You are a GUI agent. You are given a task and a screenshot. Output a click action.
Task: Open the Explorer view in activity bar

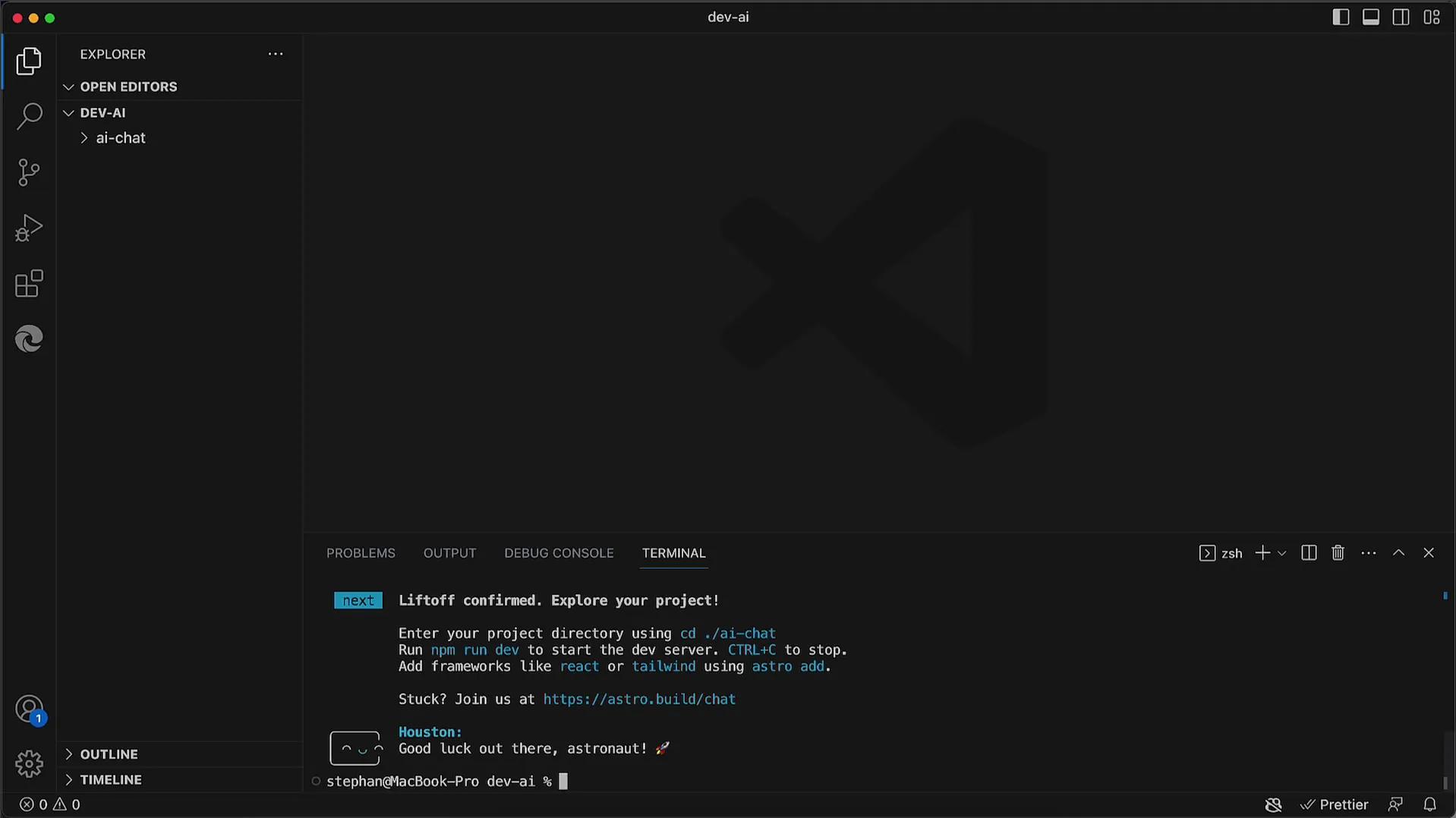pos(29,61)
